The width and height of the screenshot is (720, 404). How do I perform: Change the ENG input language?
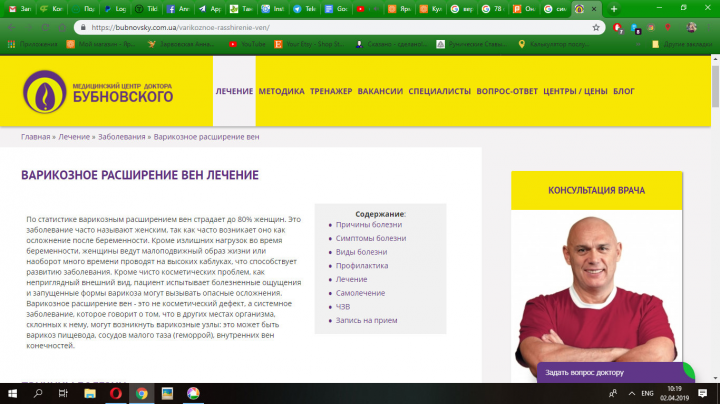pyautogui.click(x=647, y=393)
